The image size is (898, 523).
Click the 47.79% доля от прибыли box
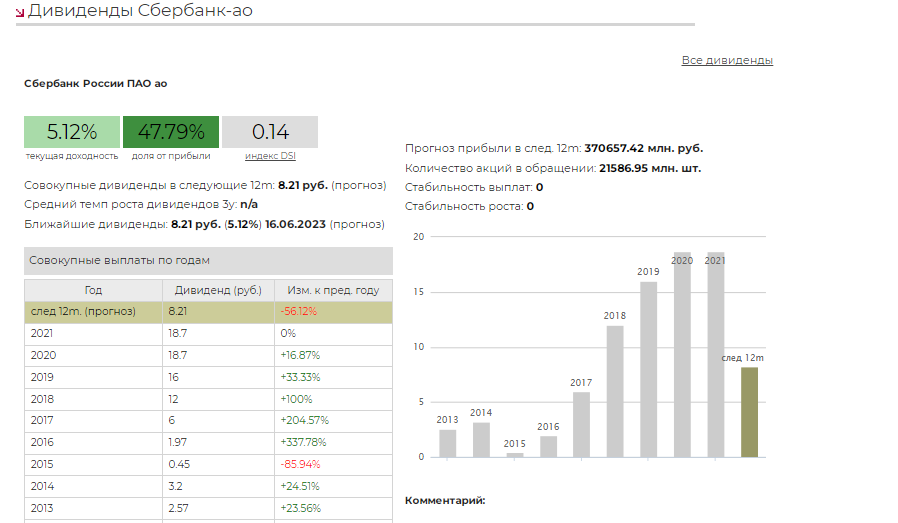(x=171, y=132)
